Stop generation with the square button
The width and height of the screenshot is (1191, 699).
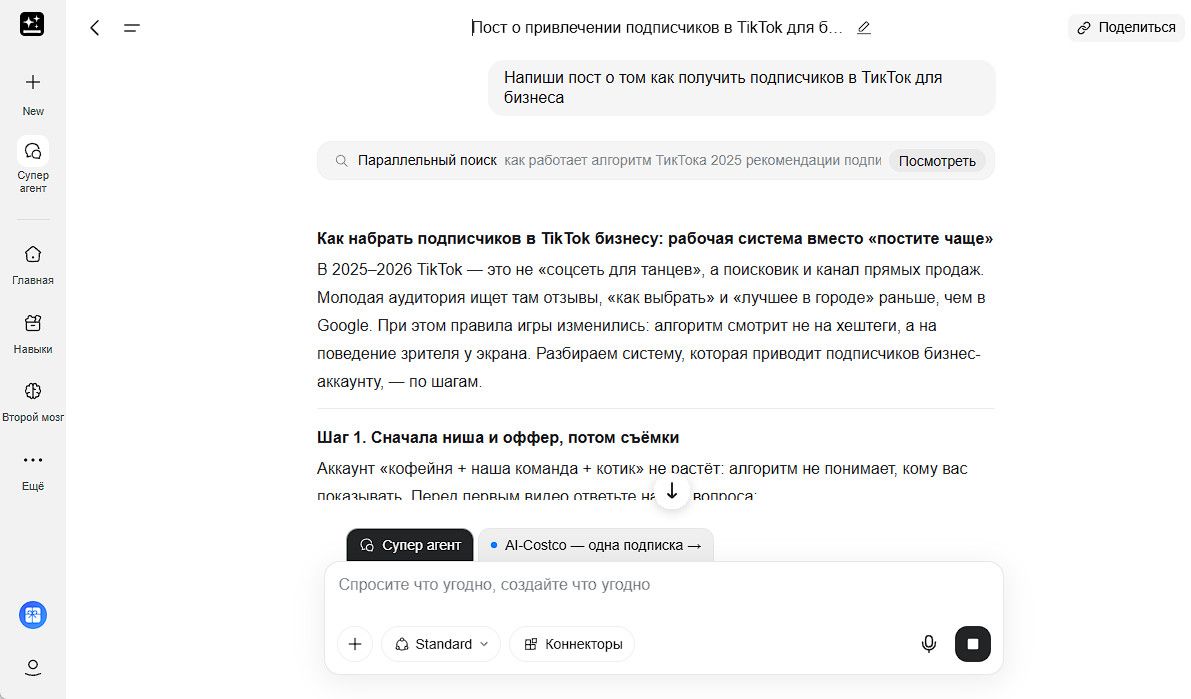pos(972,644)
